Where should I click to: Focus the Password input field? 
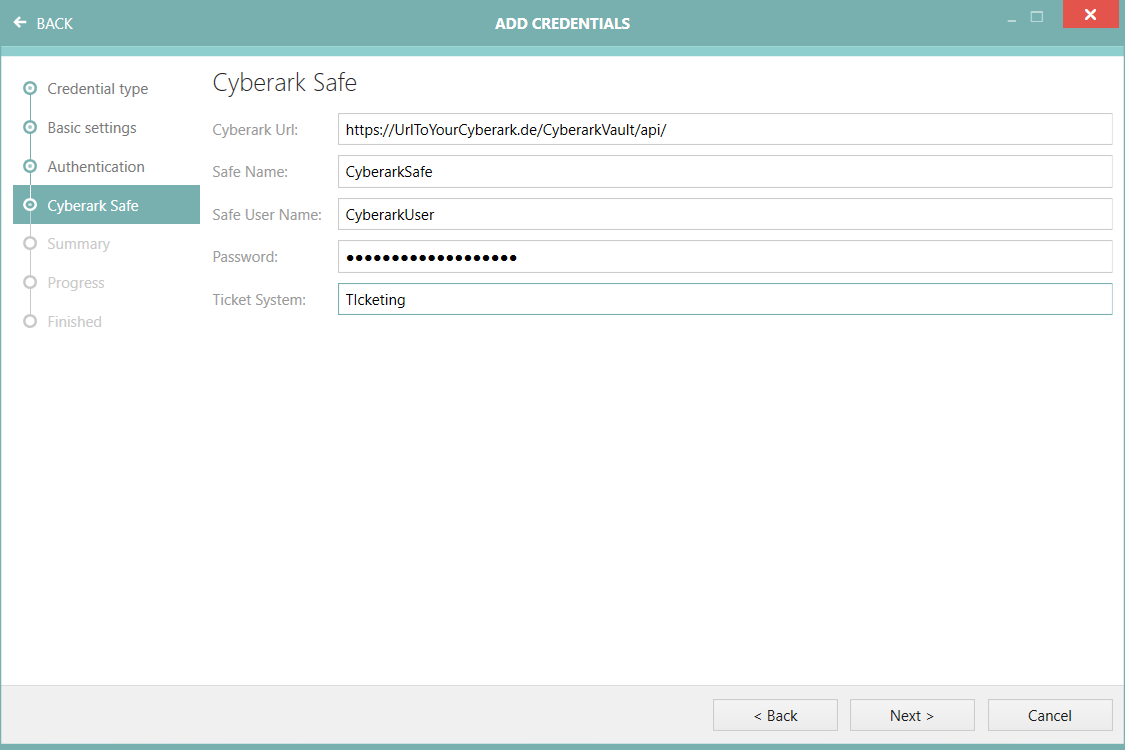[x=724, y=257]
